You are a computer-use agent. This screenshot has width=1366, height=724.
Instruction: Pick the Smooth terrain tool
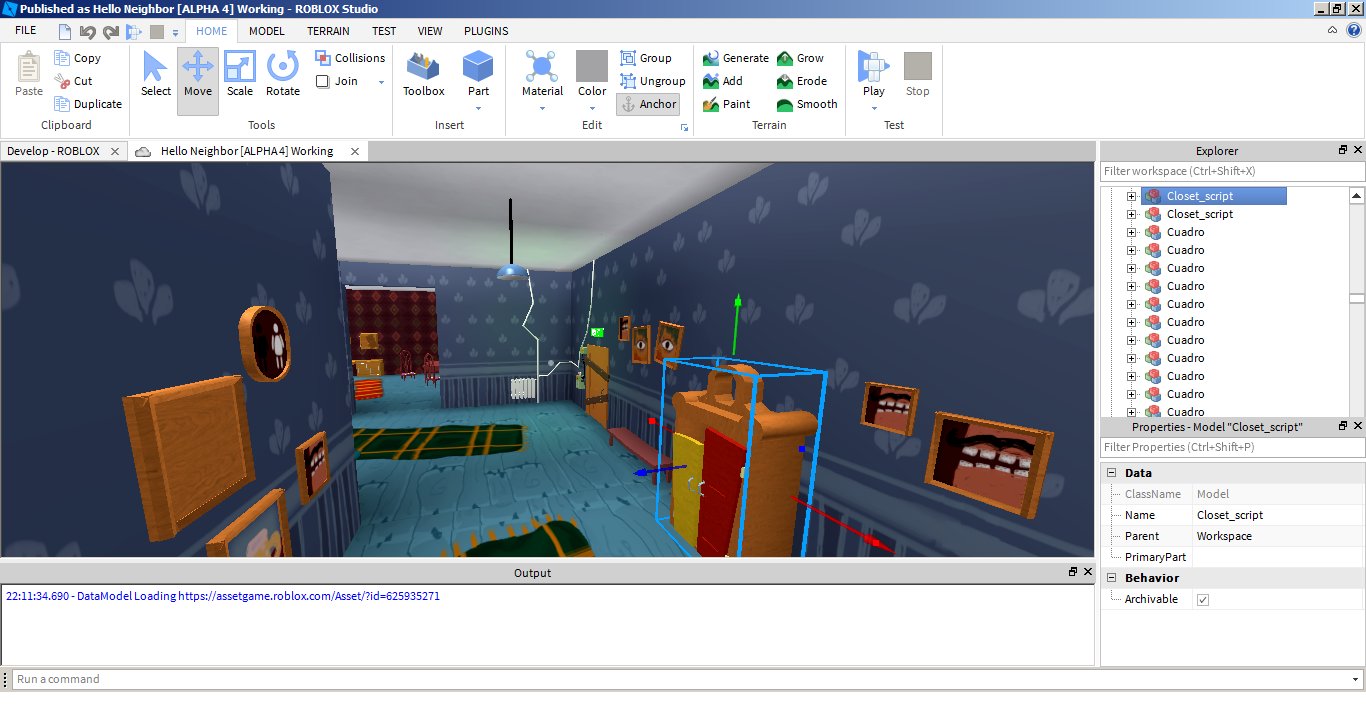click(807, 104)
